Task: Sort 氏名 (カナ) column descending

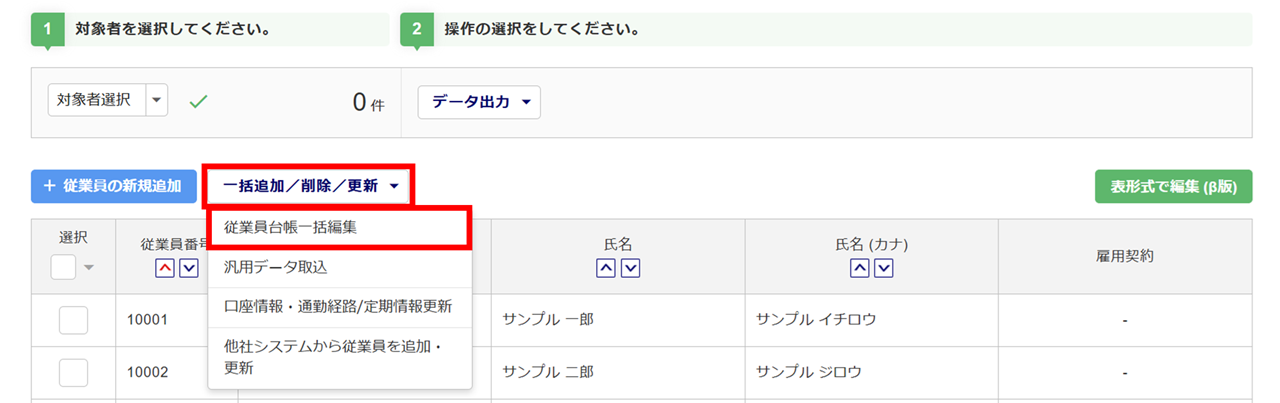Action: pos(883,268)
